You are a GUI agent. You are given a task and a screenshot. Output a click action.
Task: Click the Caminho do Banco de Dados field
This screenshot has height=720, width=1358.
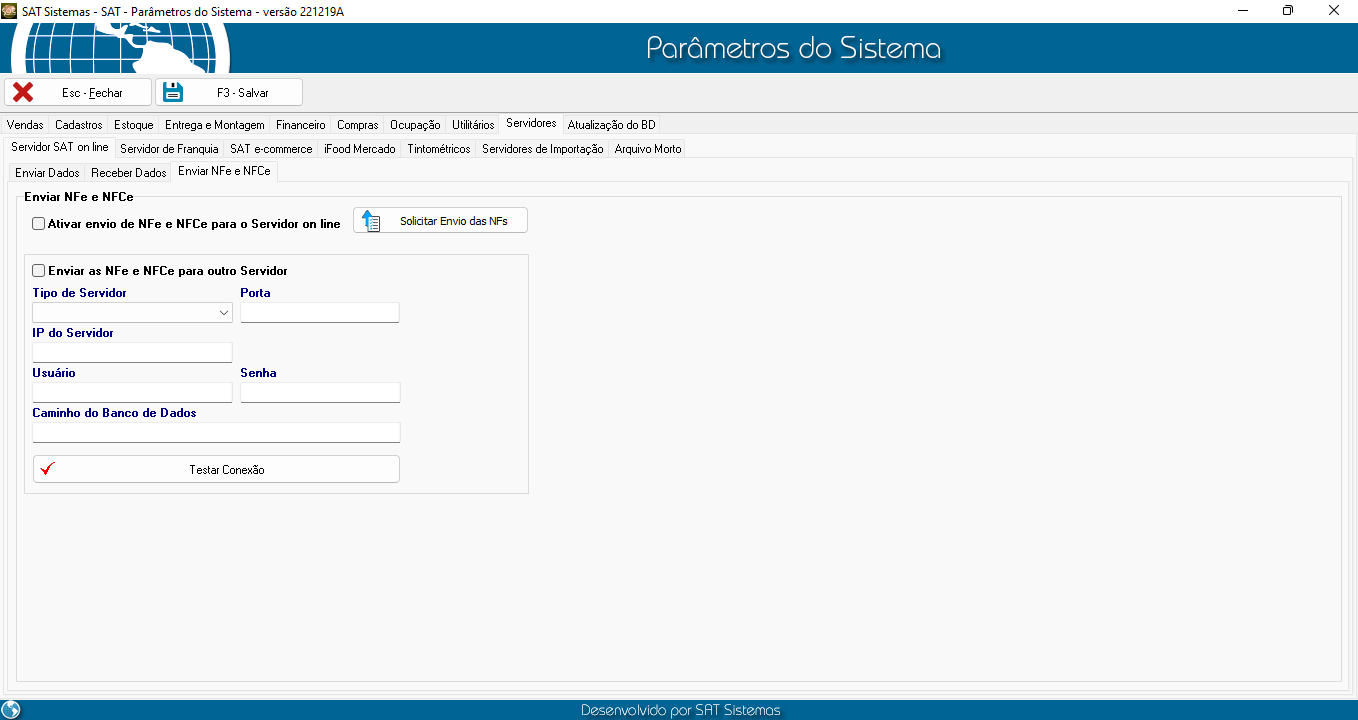(x=216, y=433)
